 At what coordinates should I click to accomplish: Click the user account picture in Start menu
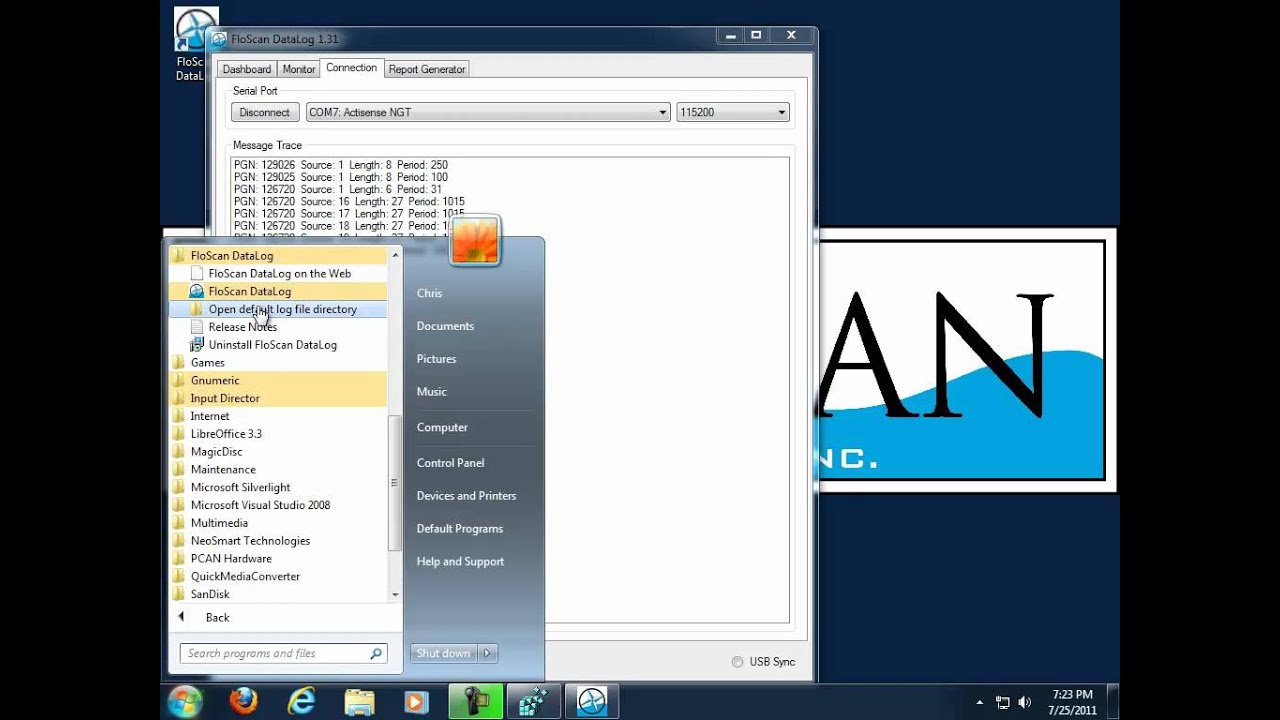coord(475,240)
